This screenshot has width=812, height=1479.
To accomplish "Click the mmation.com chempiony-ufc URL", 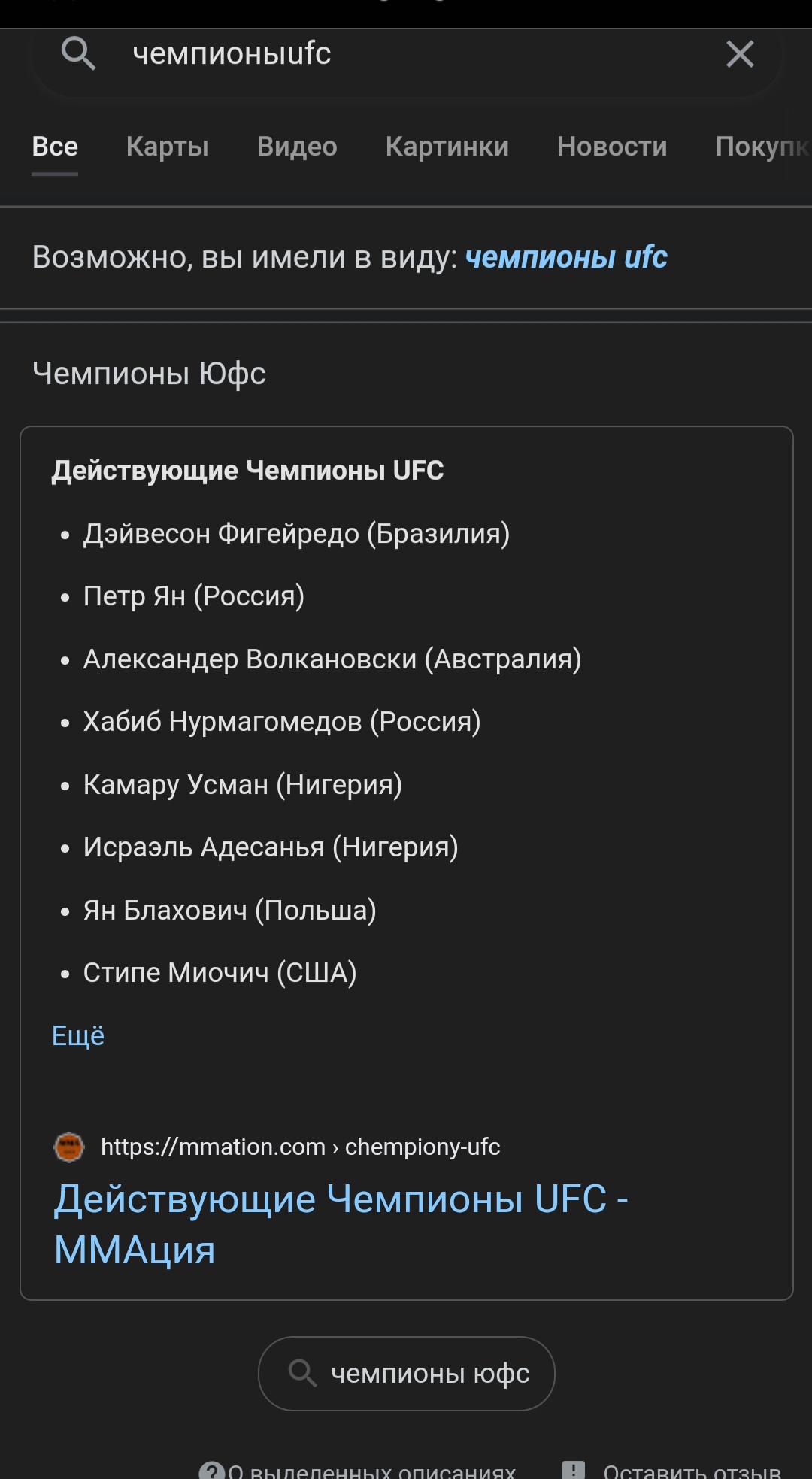I will click(301, 1147).
